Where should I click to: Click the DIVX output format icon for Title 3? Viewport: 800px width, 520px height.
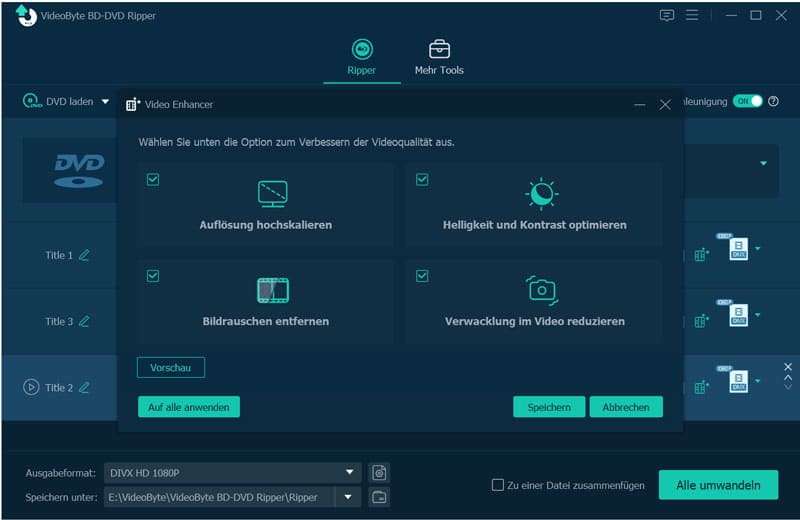(x=738, y=315)
